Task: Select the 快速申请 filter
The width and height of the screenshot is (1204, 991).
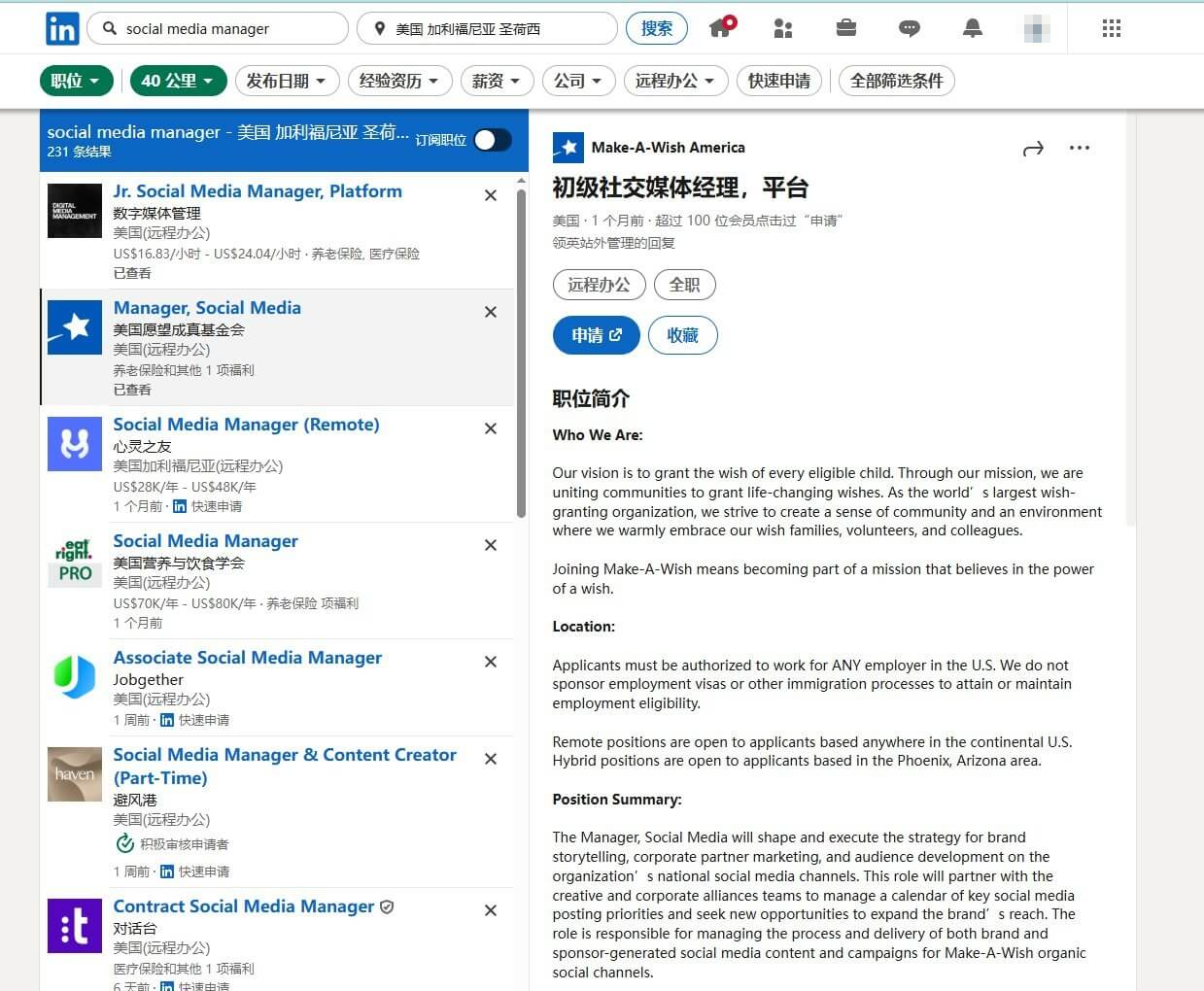Action: [779, 81]
